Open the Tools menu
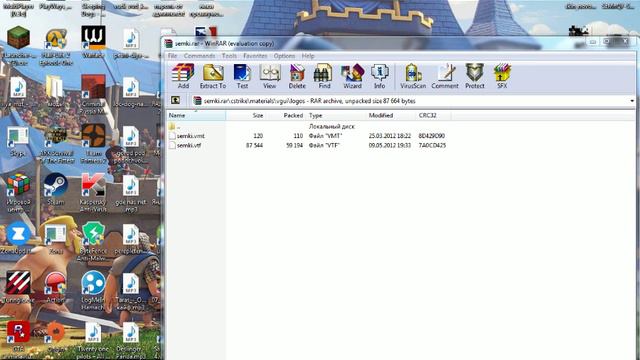 pyautogui.click(x=229, y=56)
